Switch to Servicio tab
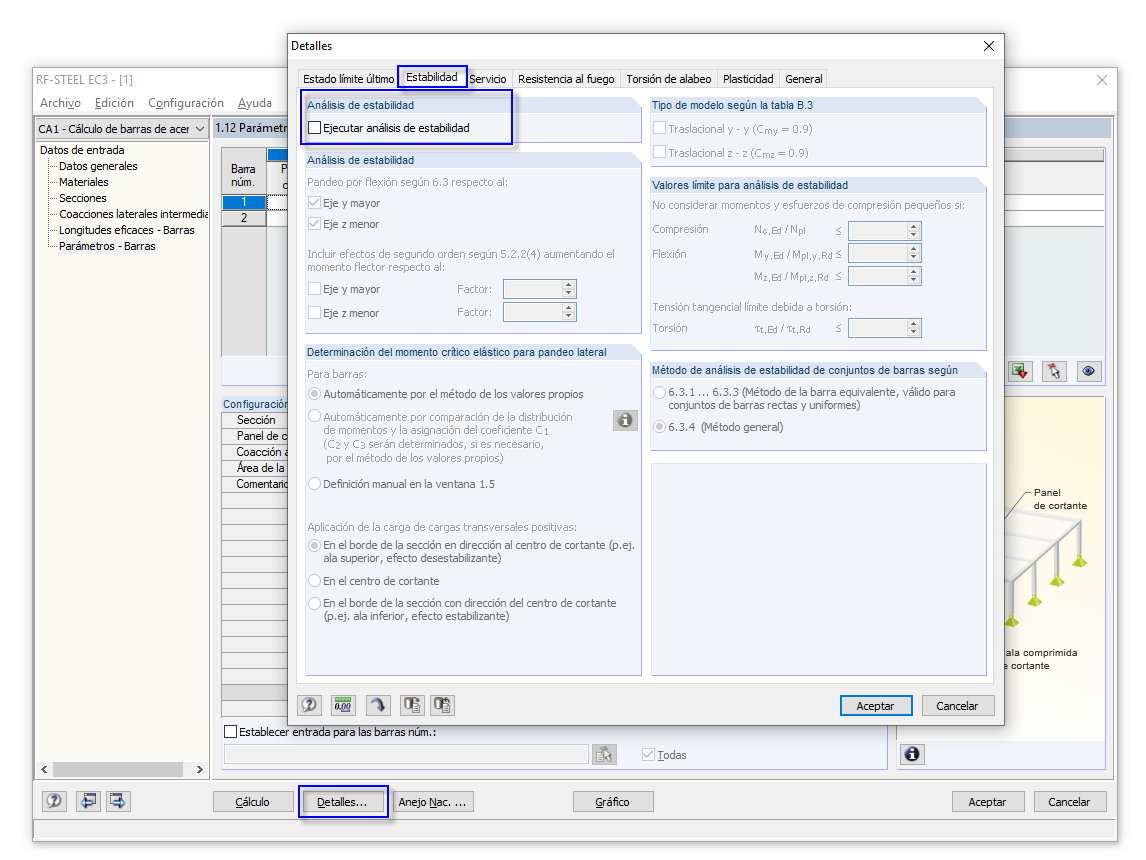This screenshot has width=1146, height=860. 487,79
